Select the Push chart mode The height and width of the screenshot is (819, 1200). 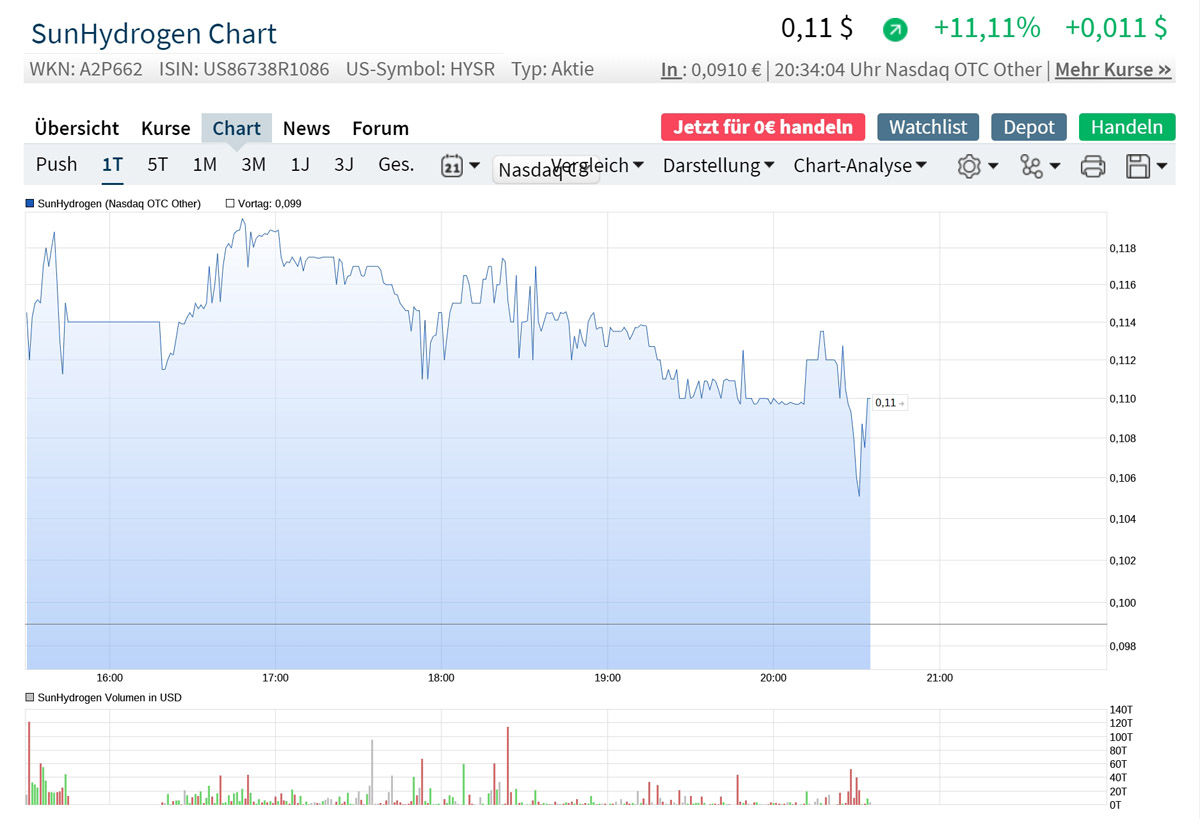click(57, 165)
